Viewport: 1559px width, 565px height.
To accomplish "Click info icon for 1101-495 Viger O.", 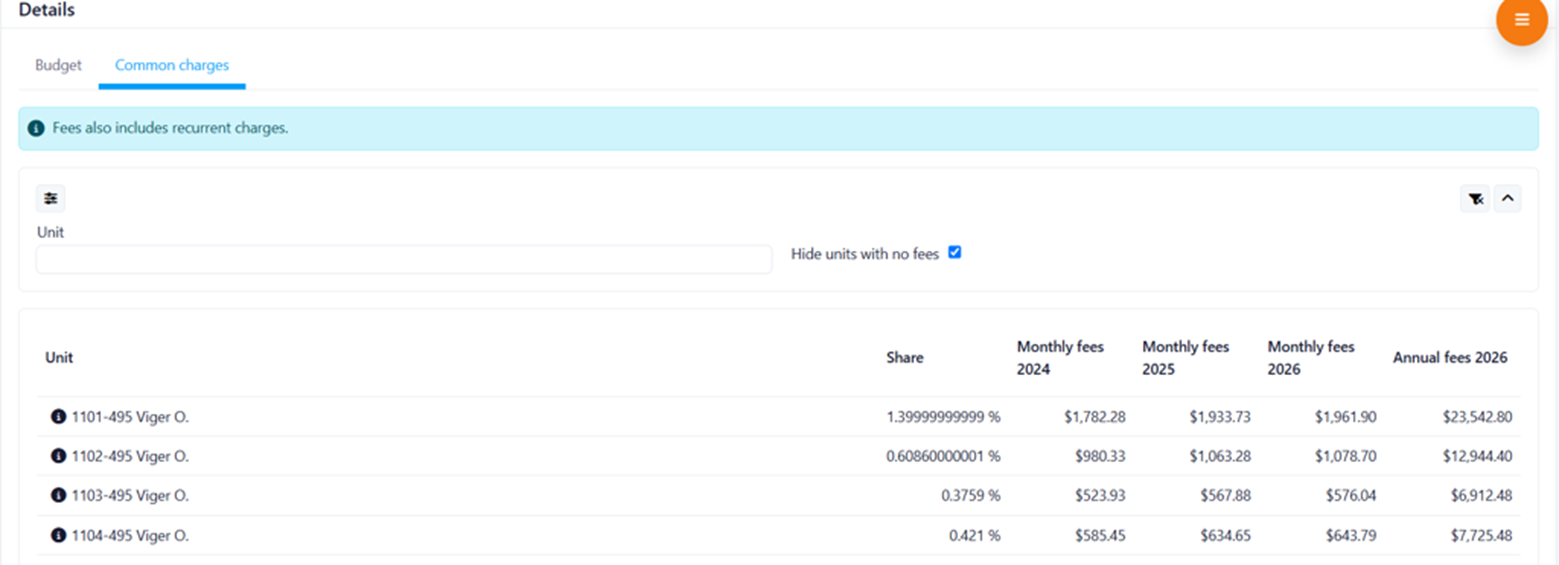I will point(58,417).
